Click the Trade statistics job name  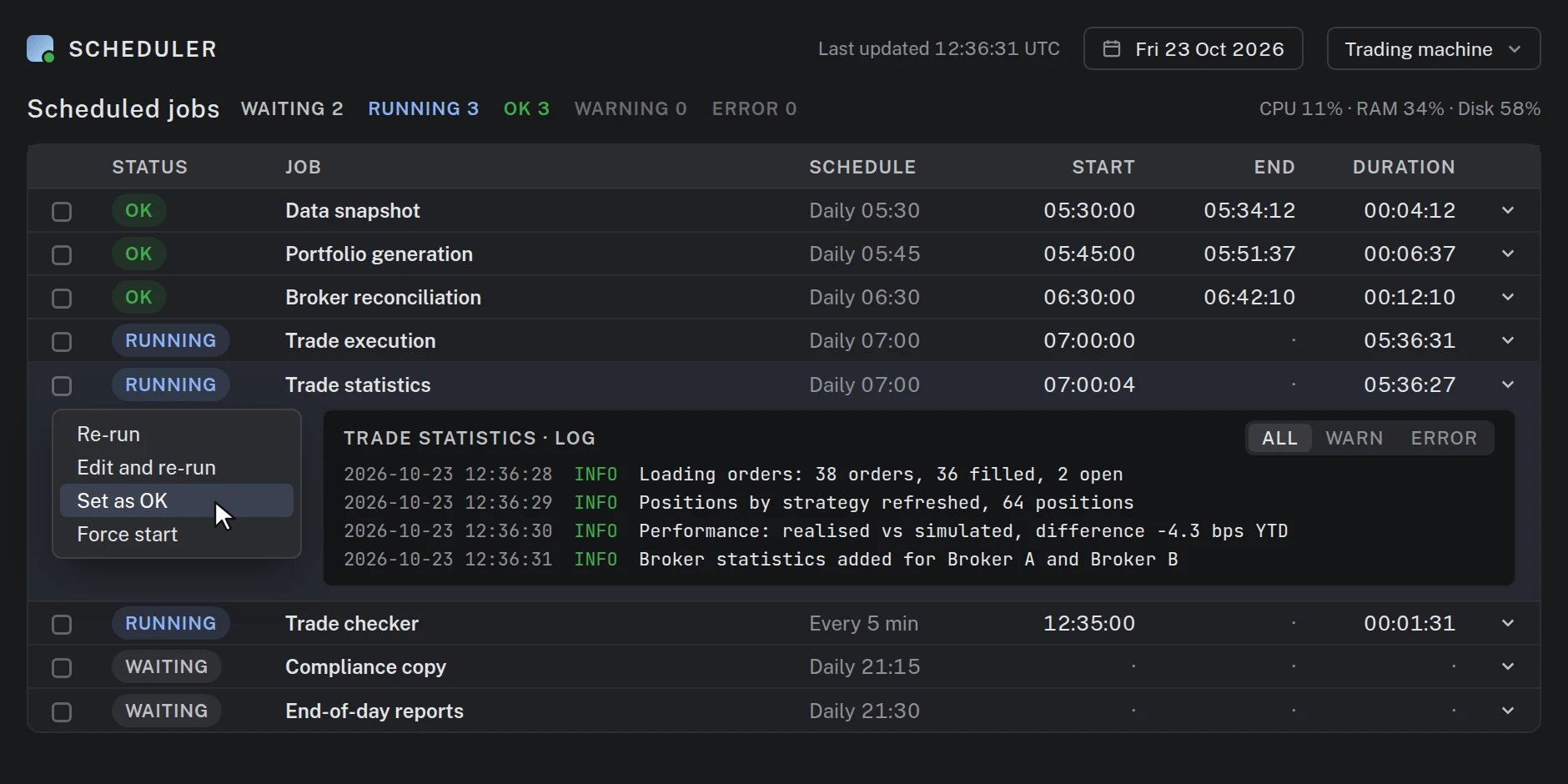[358, 384]
